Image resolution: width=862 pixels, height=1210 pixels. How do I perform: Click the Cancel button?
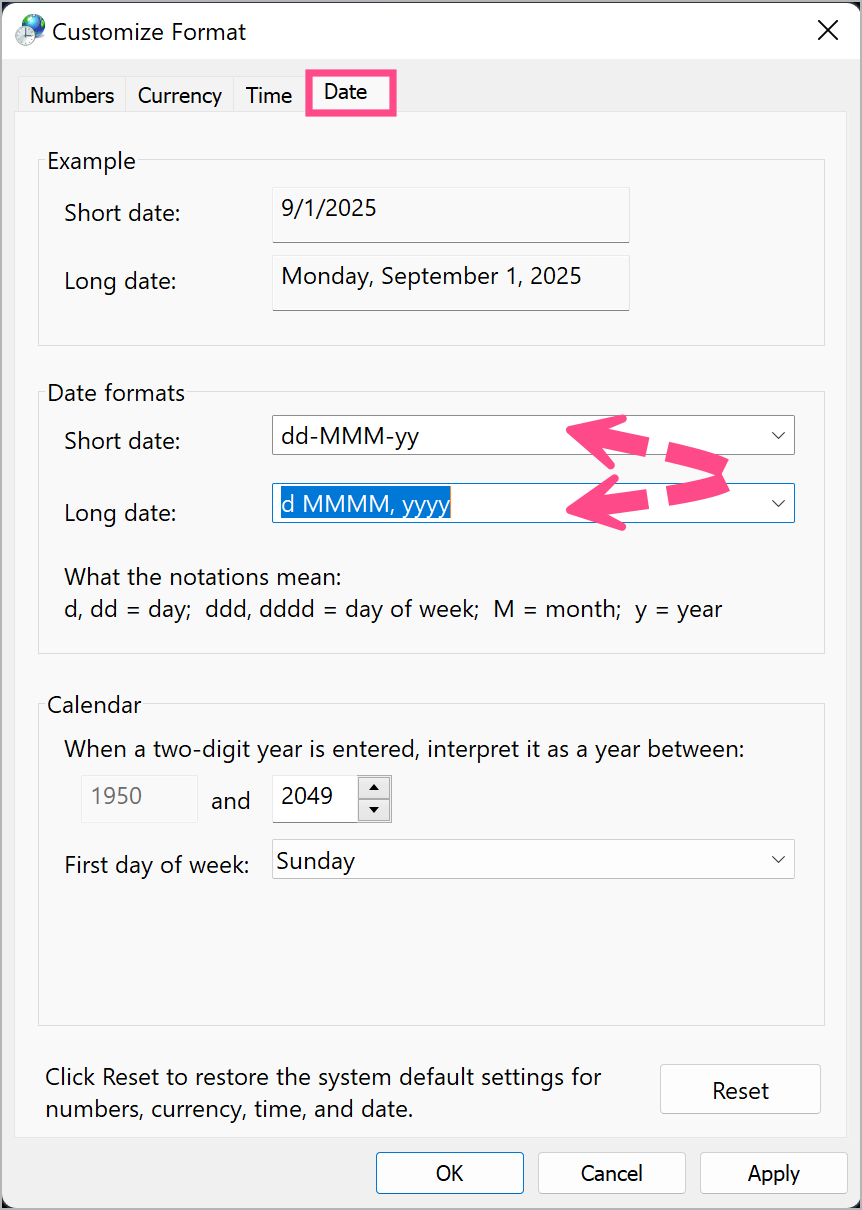(x=611, y=1173)
